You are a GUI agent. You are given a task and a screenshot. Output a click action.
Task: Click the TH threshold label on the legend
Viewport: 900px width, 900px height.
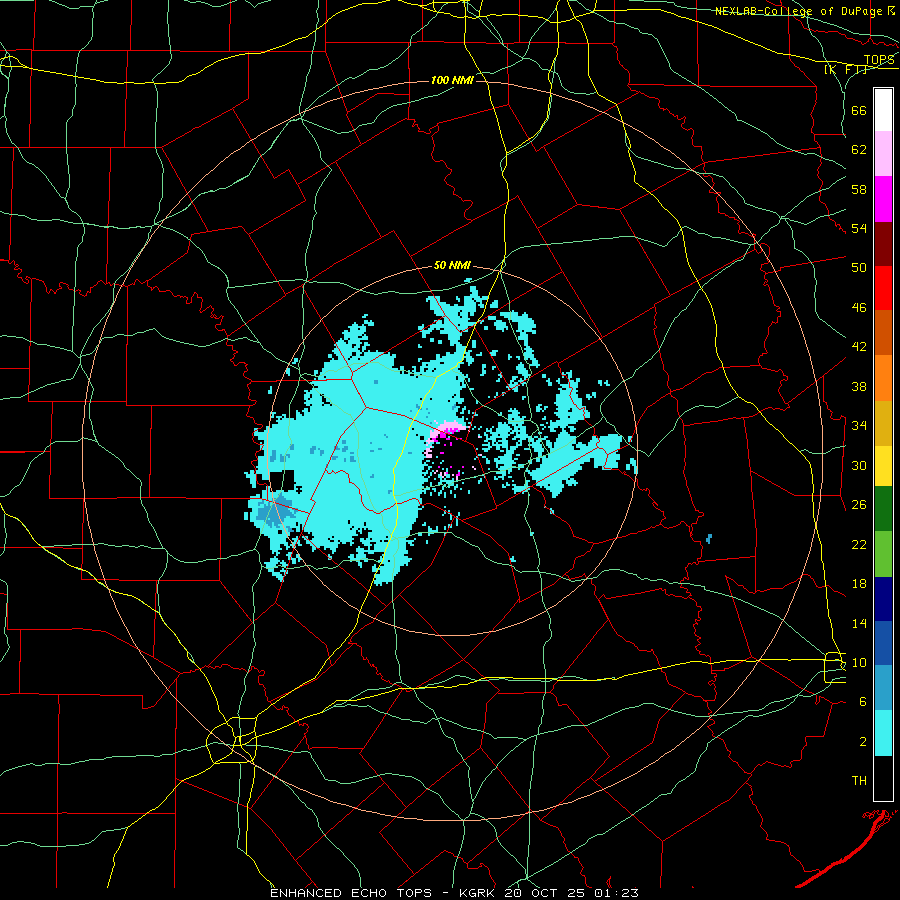click(x=859, y=781)
